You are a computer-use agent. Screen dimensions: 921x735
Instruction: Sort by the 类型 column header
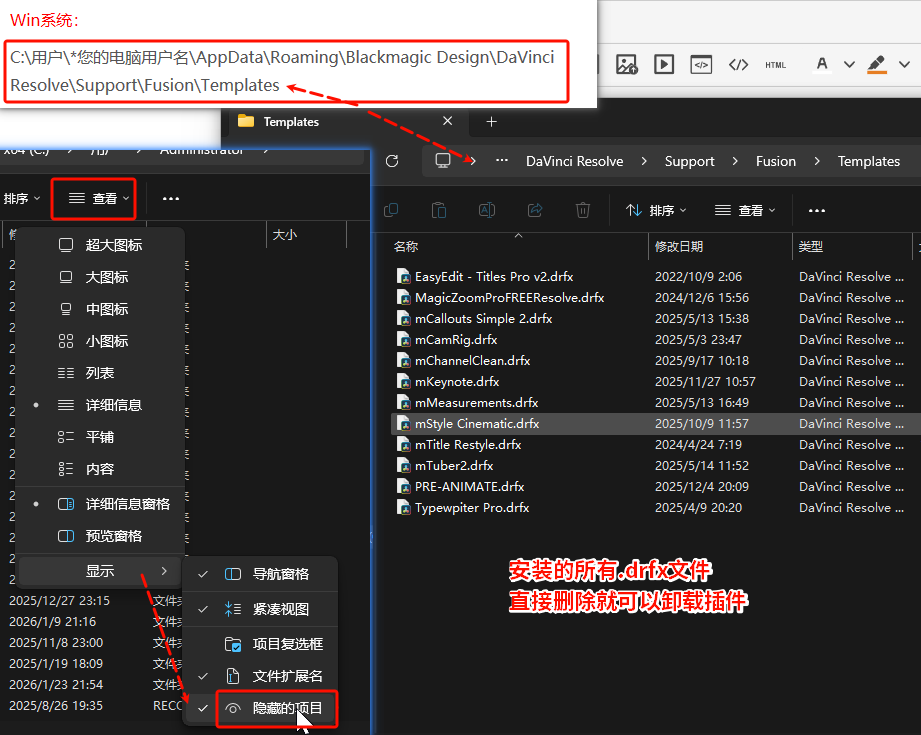coord(852,246)
